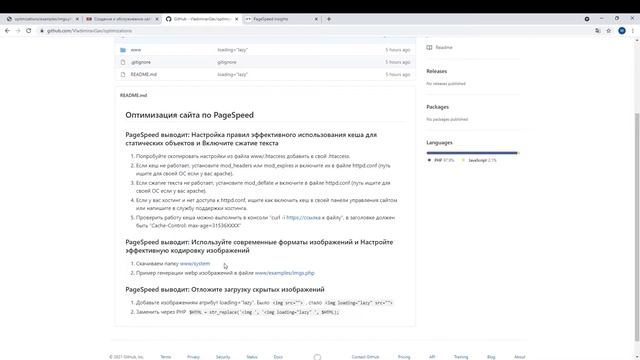The width and height of the screenshot is (640, 360).
Task: Switch to the second tab with the red favicon
Action: point(122,19)
